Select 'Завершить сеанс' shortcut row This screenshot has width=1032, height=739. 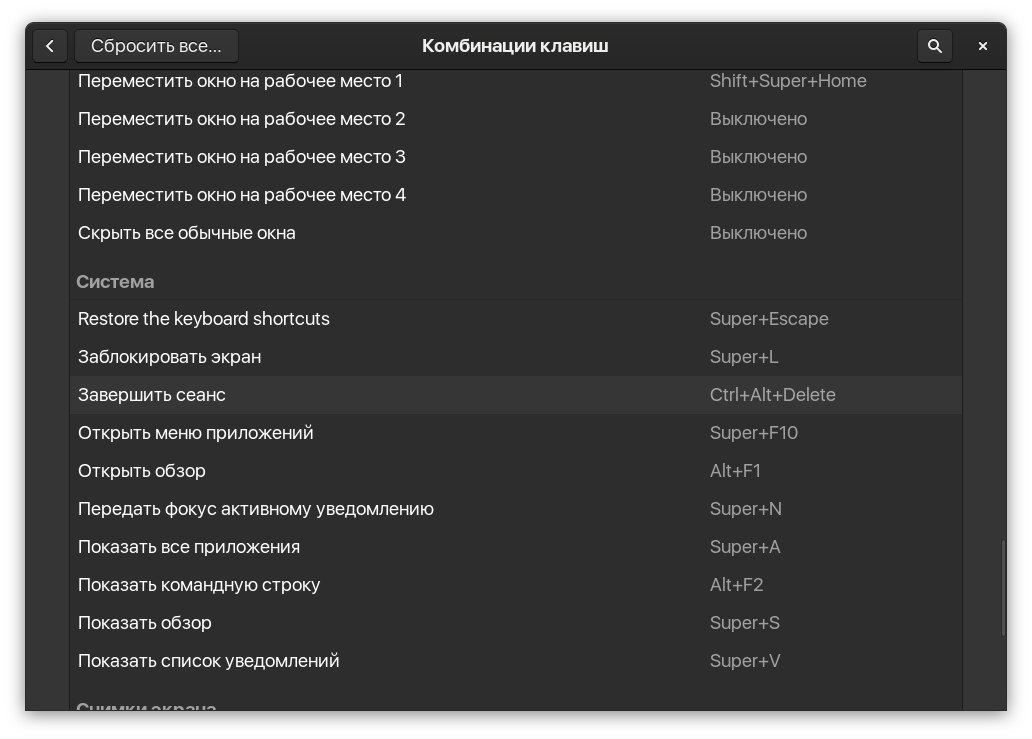pos(515,395)
